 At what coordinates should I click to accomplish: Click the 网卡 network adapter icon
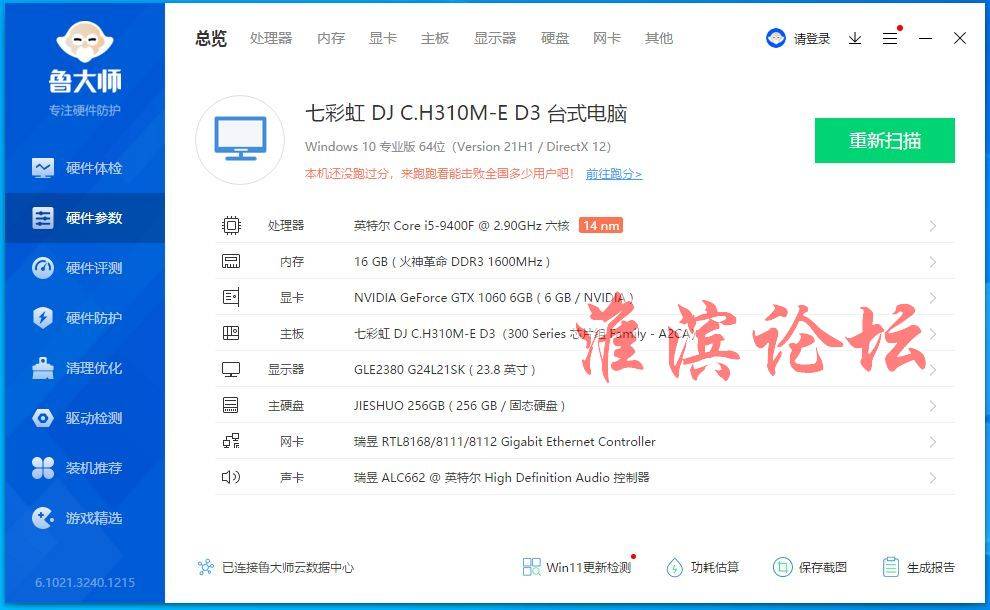pos(231,441)
